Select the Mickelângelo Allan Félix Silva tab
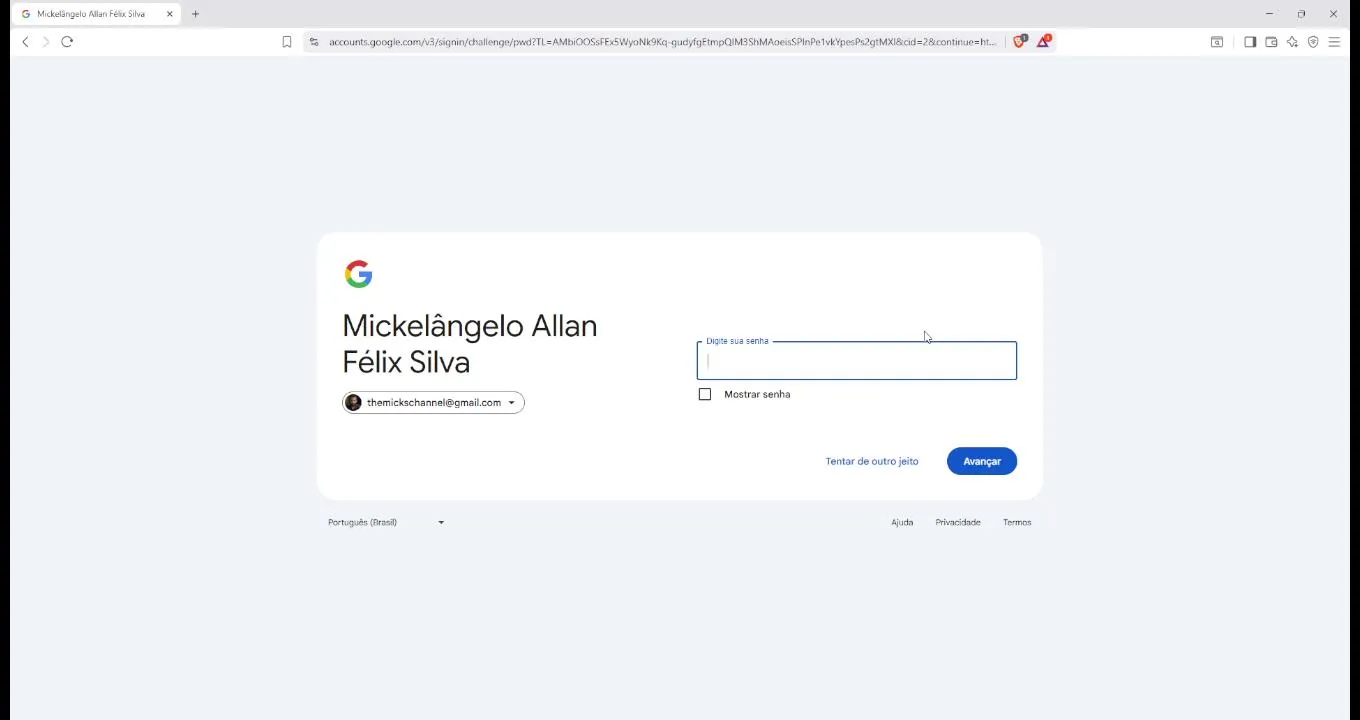The height and width of the screenshot is (720, 1360). [91, 14]
